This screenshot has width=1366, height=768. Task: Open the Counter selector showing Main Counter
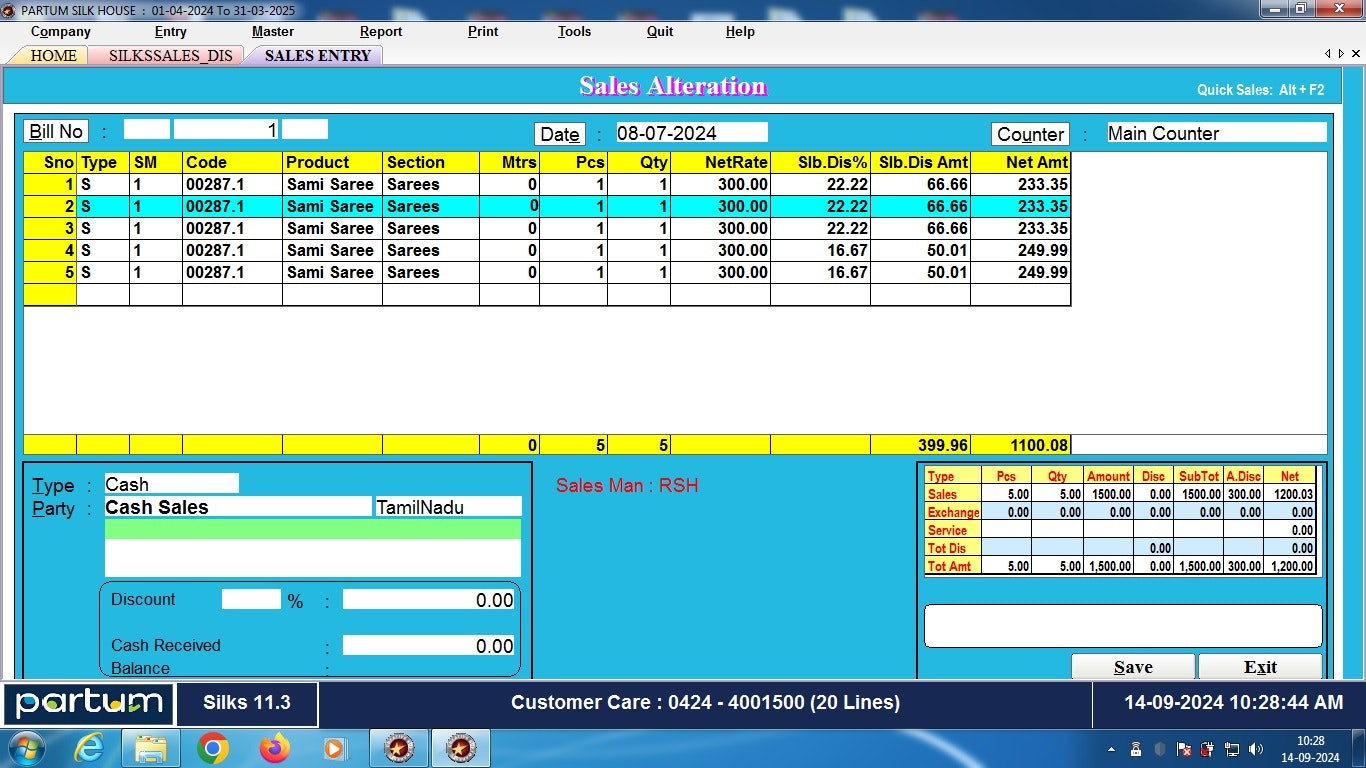(x=1030, y=133)
